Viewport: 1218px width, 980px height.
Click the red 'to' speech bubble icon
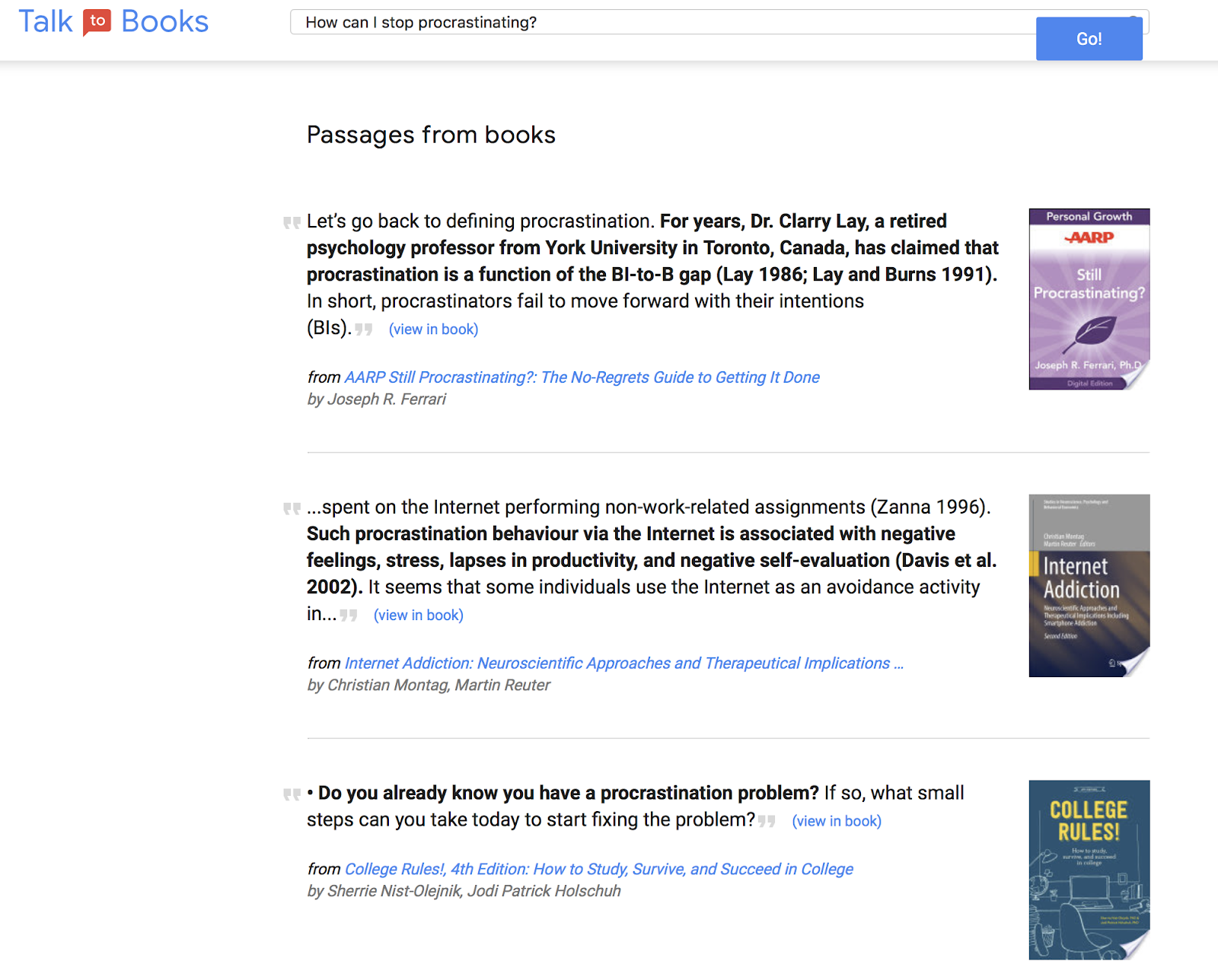point(97,21)
